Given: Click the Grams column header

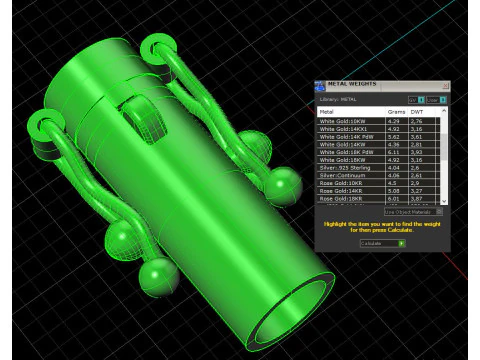Looking at the screenshot, I should [397, 112].
